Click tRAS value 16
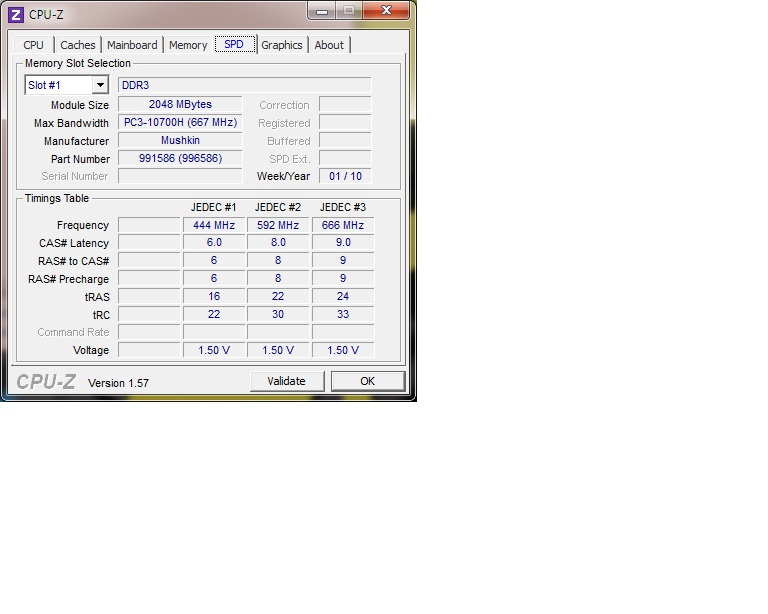Image resolution: width=768 pixels, height=614 pixels. coord(214,296)
